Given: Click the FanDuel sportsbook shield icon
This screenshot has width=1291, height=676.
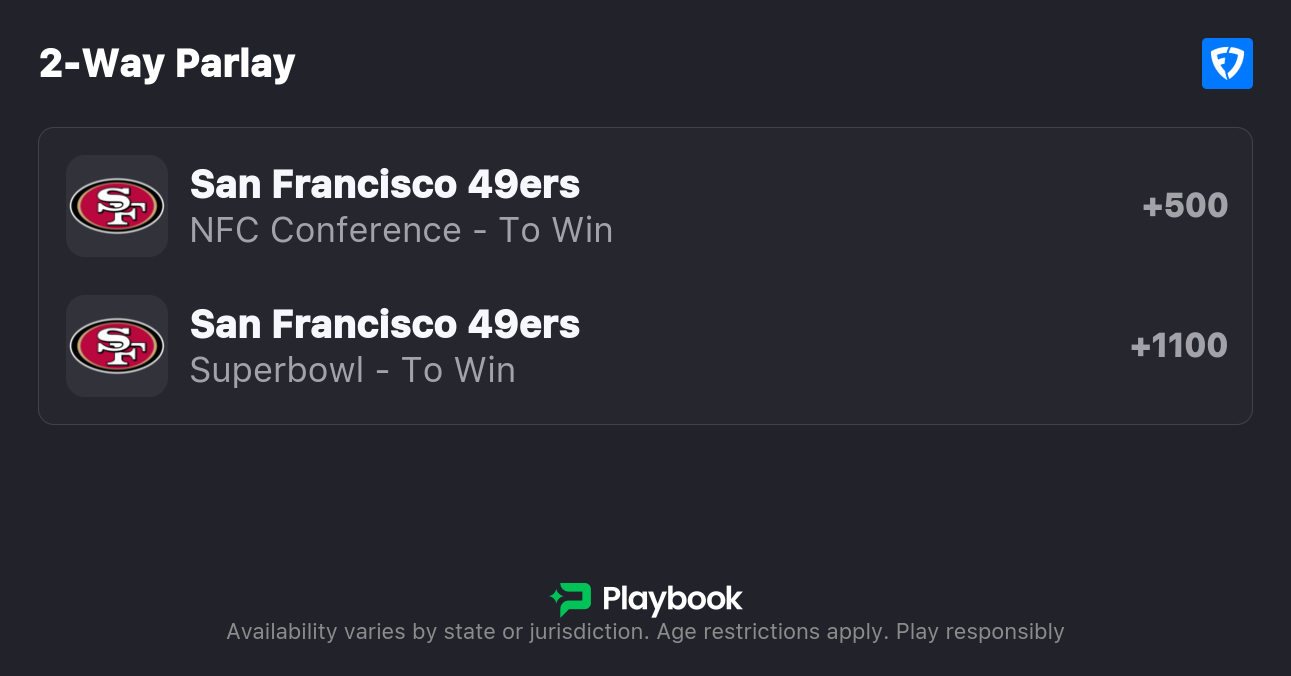Looking at the screenshot, I should 1227,64.
